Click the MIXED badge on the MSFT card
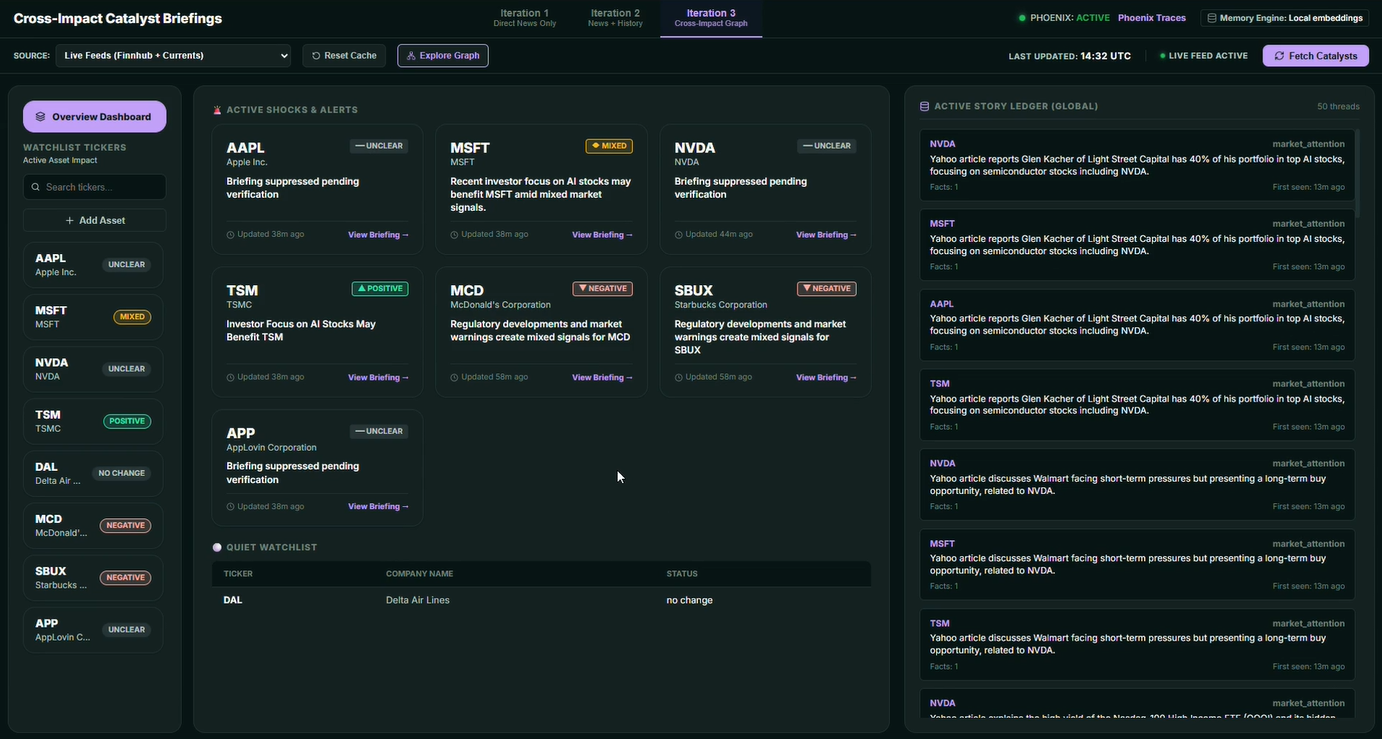The height and width of the screenshot is (739, 1382). click(x=609, y=146)
